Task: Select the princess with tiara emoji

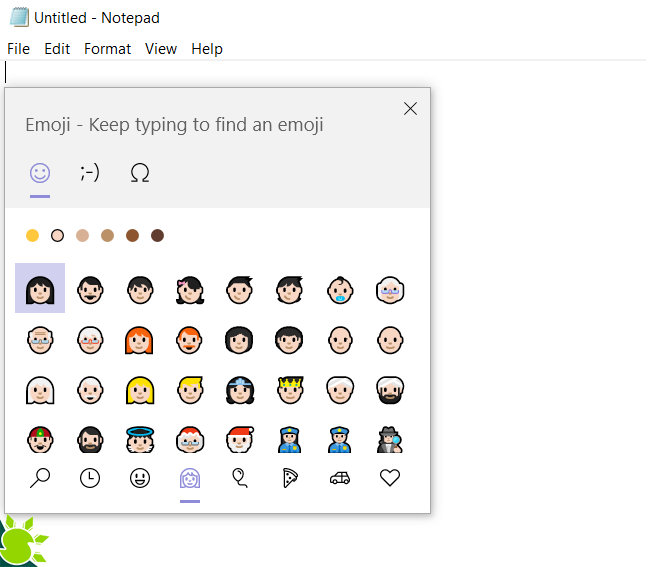Action: (240, 390)
